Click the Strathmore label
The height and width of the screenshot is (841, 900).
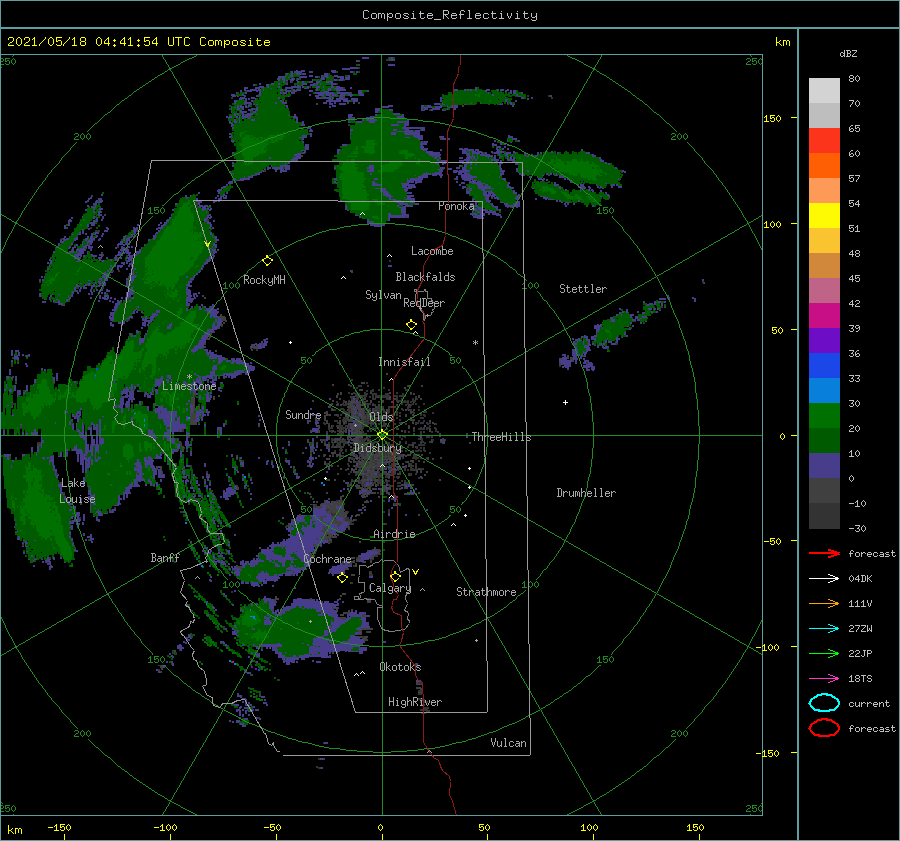point(486,592)
